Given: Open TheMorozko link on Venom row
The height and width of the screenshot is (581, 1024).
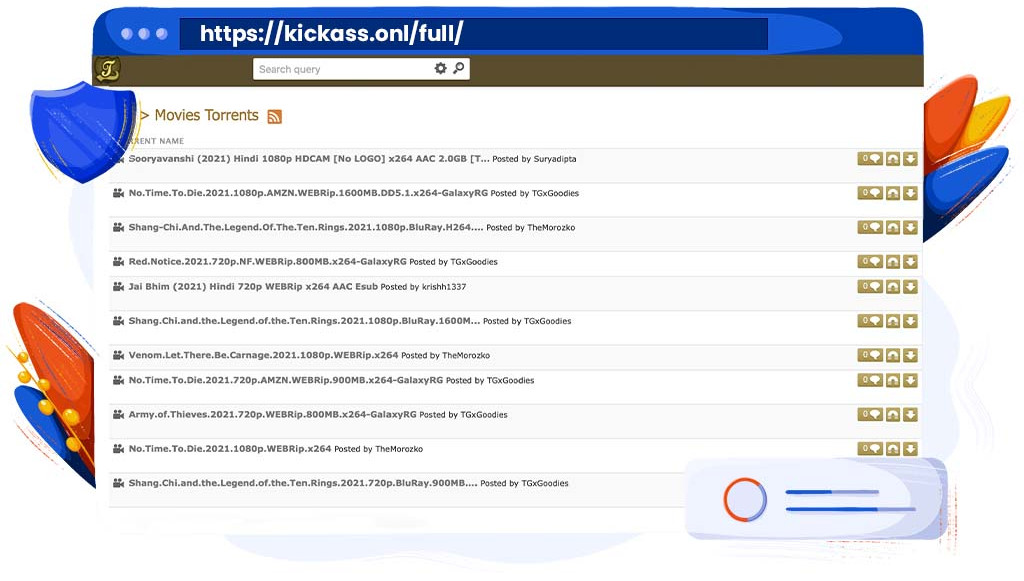Looking at the screenshot, I should [466, 355].
